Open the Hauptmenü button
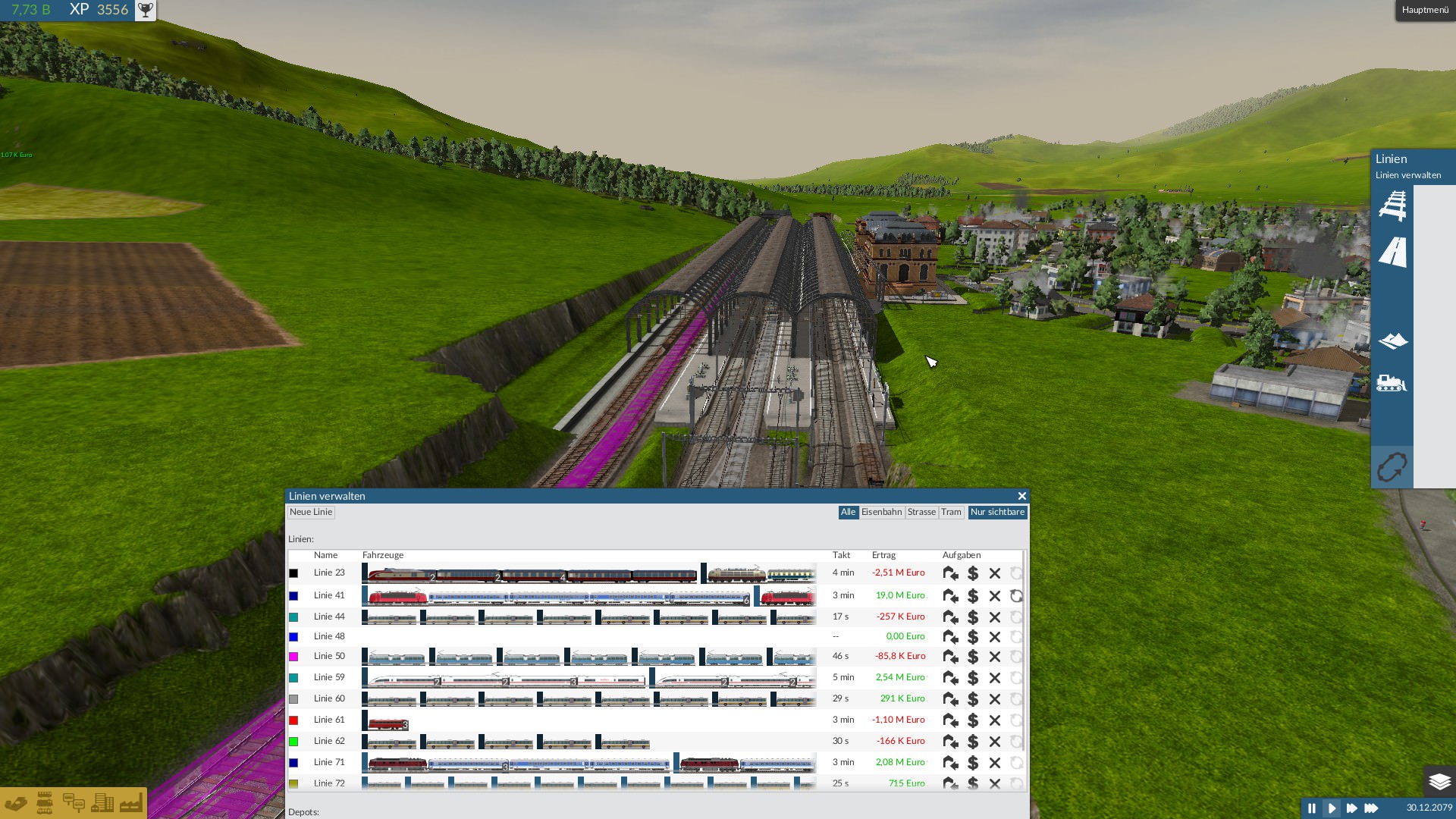 pyautogui.click(x=1425, y=10)
